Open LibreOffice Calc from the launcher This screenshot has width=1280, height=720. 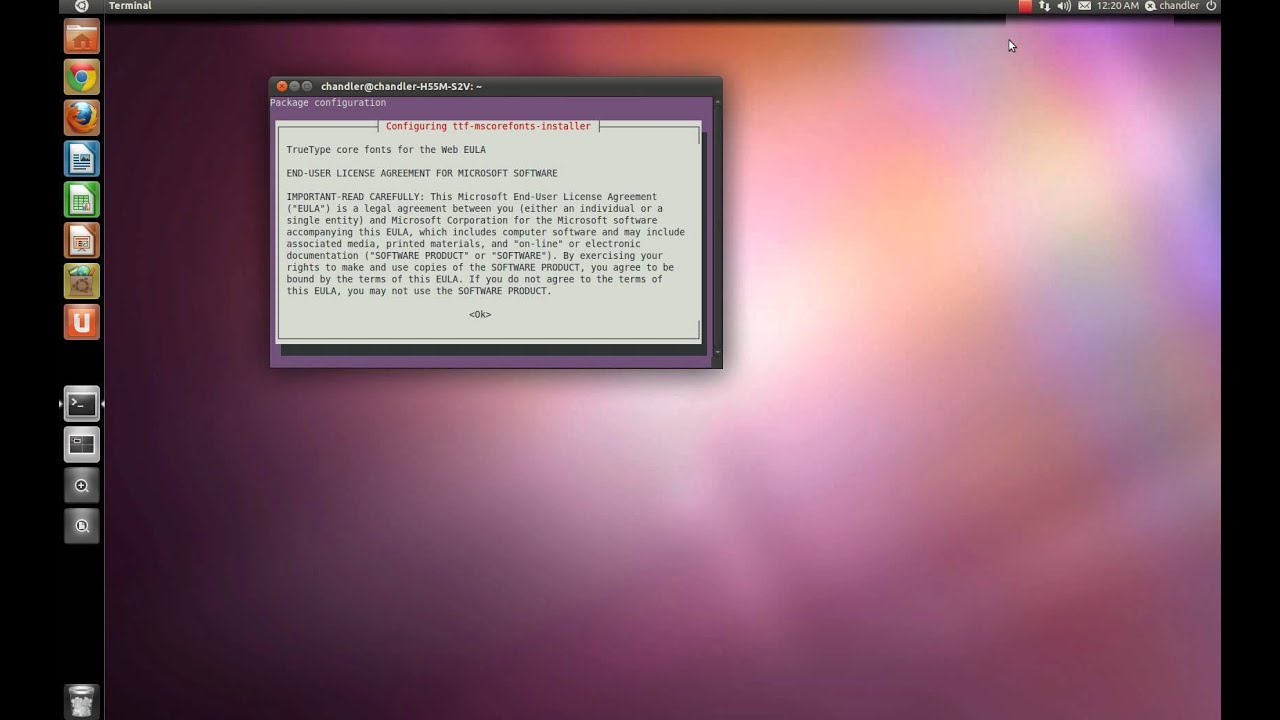[82, 200]
